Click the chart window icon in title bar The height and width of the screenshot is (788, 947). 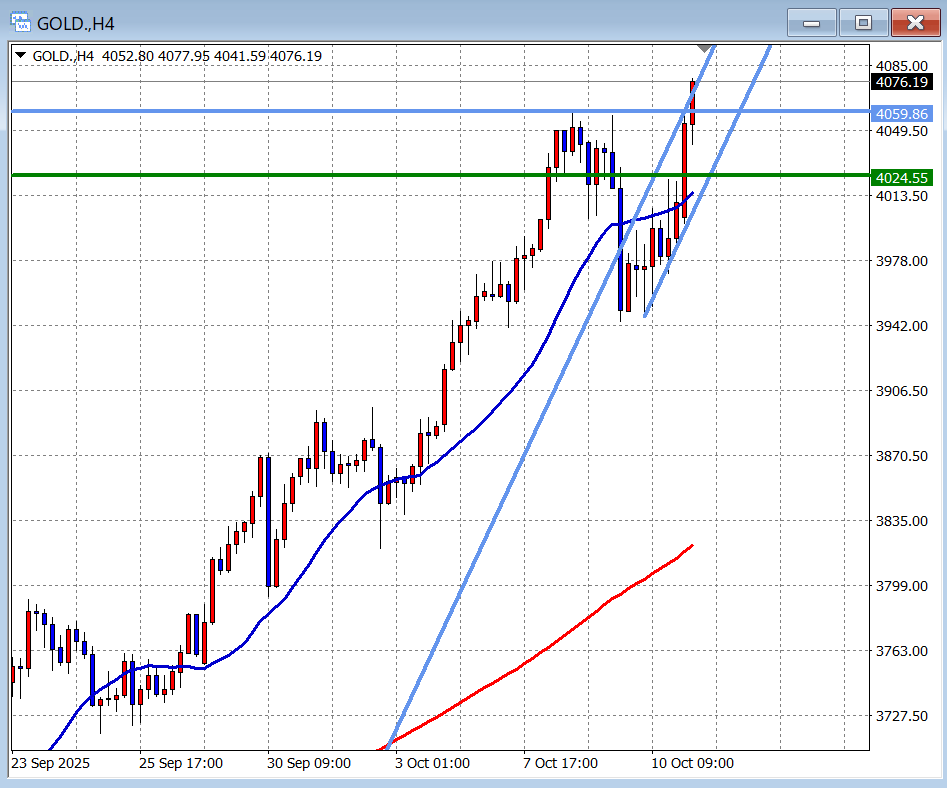click(20, 21)
